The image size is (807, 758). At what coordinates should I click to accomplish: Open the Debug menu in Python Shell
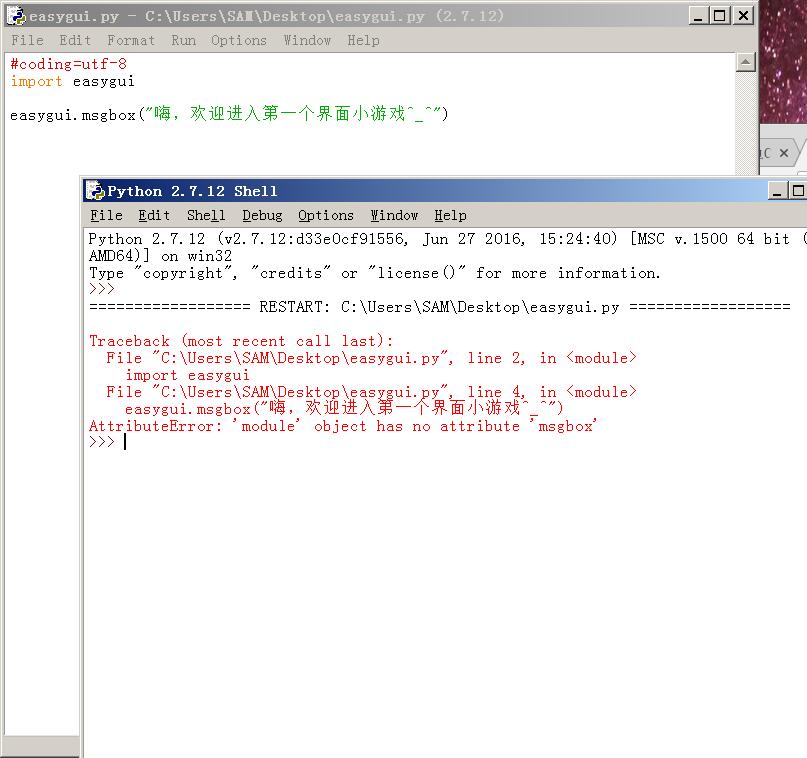click(x=262, y=215)
